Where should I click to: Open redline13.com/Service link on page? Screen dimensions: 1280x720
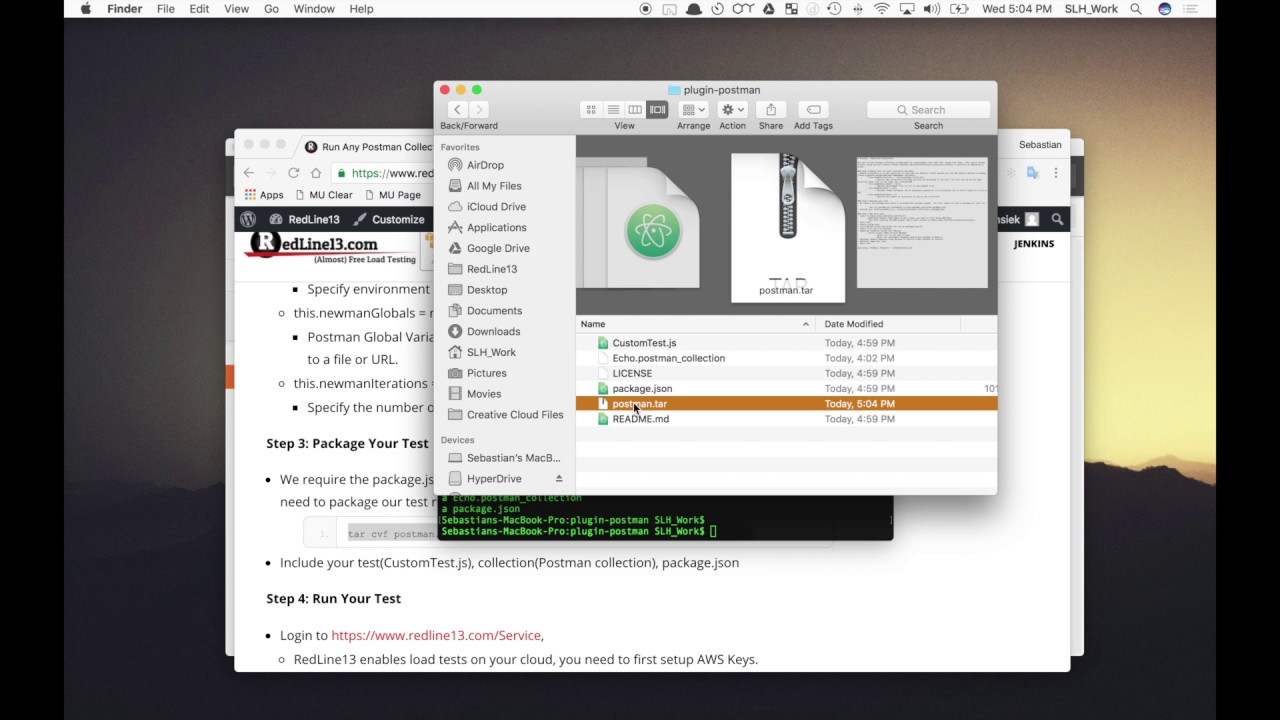436,635
